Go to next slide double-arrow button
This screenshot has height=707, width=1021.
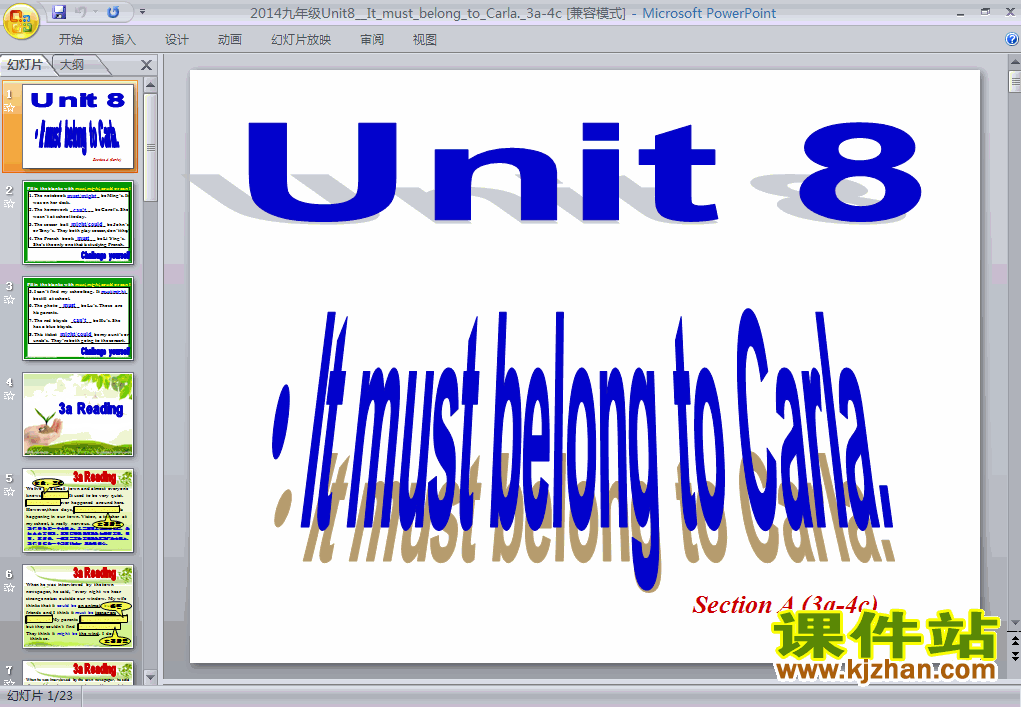(1014, 656)
